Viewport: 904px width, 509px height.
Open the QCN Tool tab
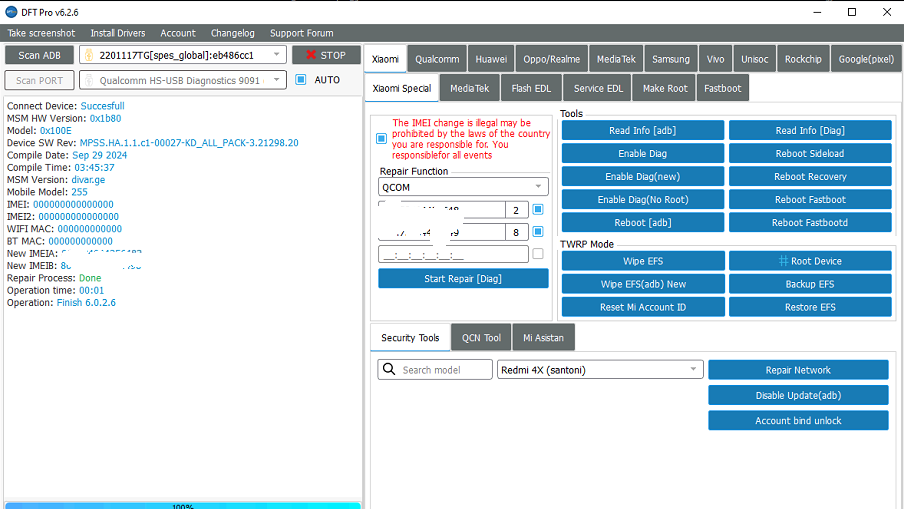click(481, 338)
